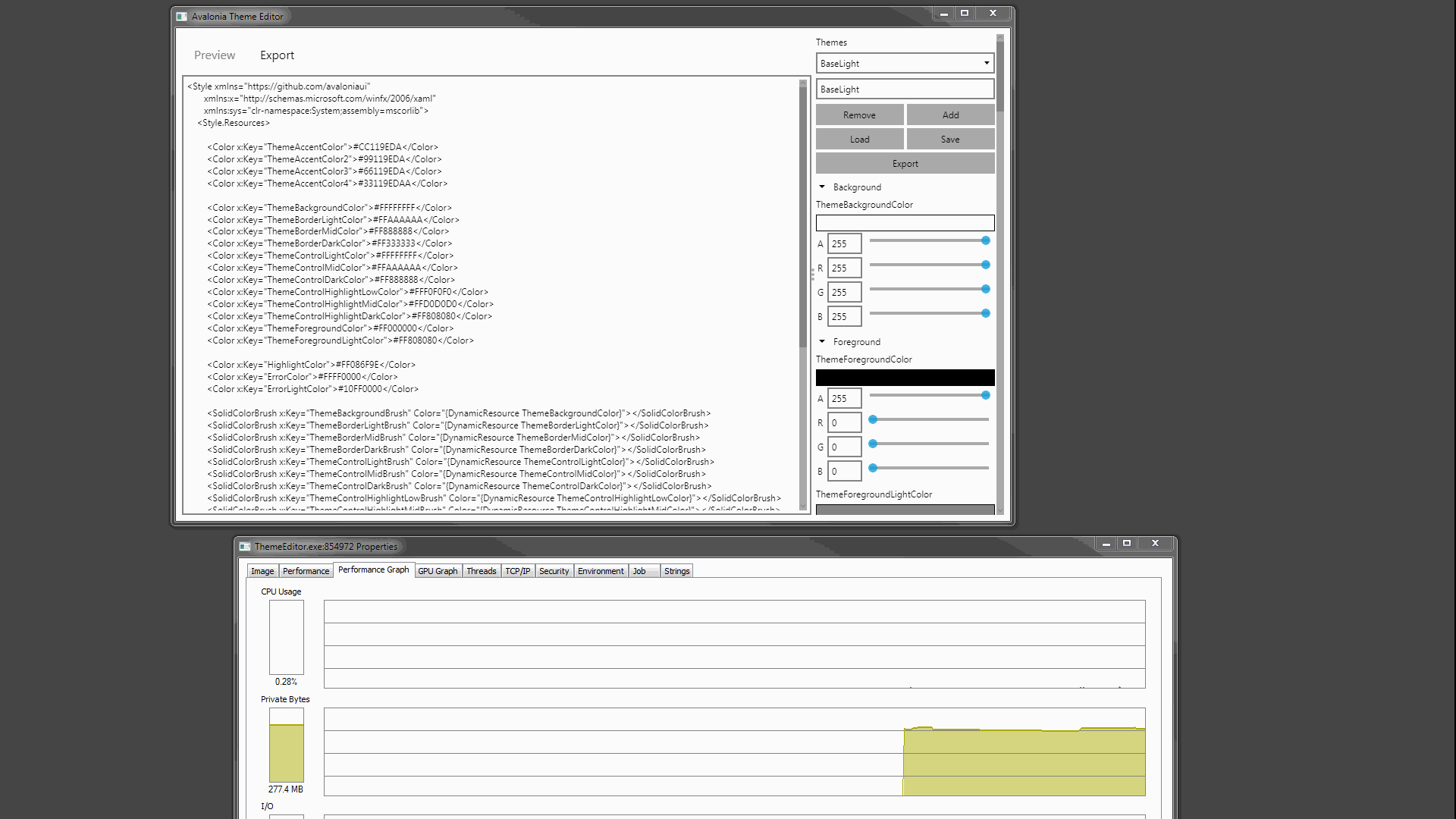The height and width of the screenshot is (819, 1456).
Task: Click inside the BaseLight name field
Action: coord(904,89)
